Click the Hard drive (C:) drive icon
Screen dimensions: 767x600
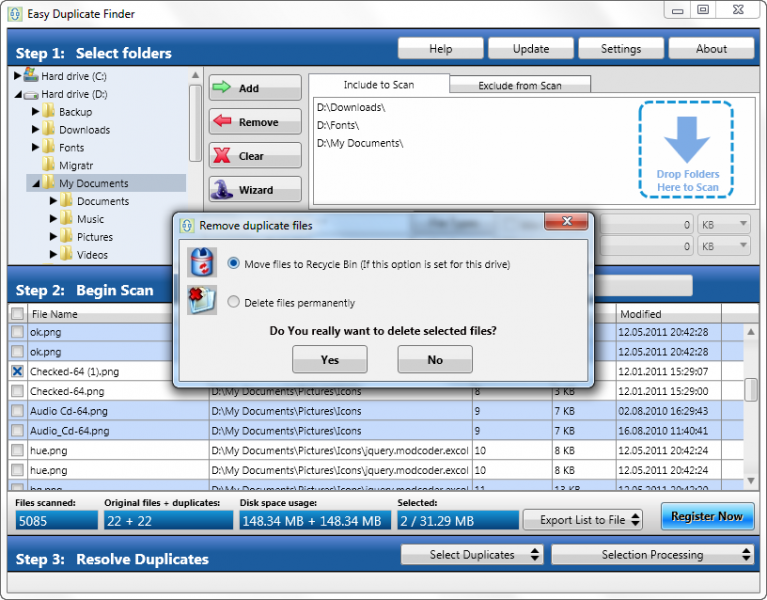[31, 75]
